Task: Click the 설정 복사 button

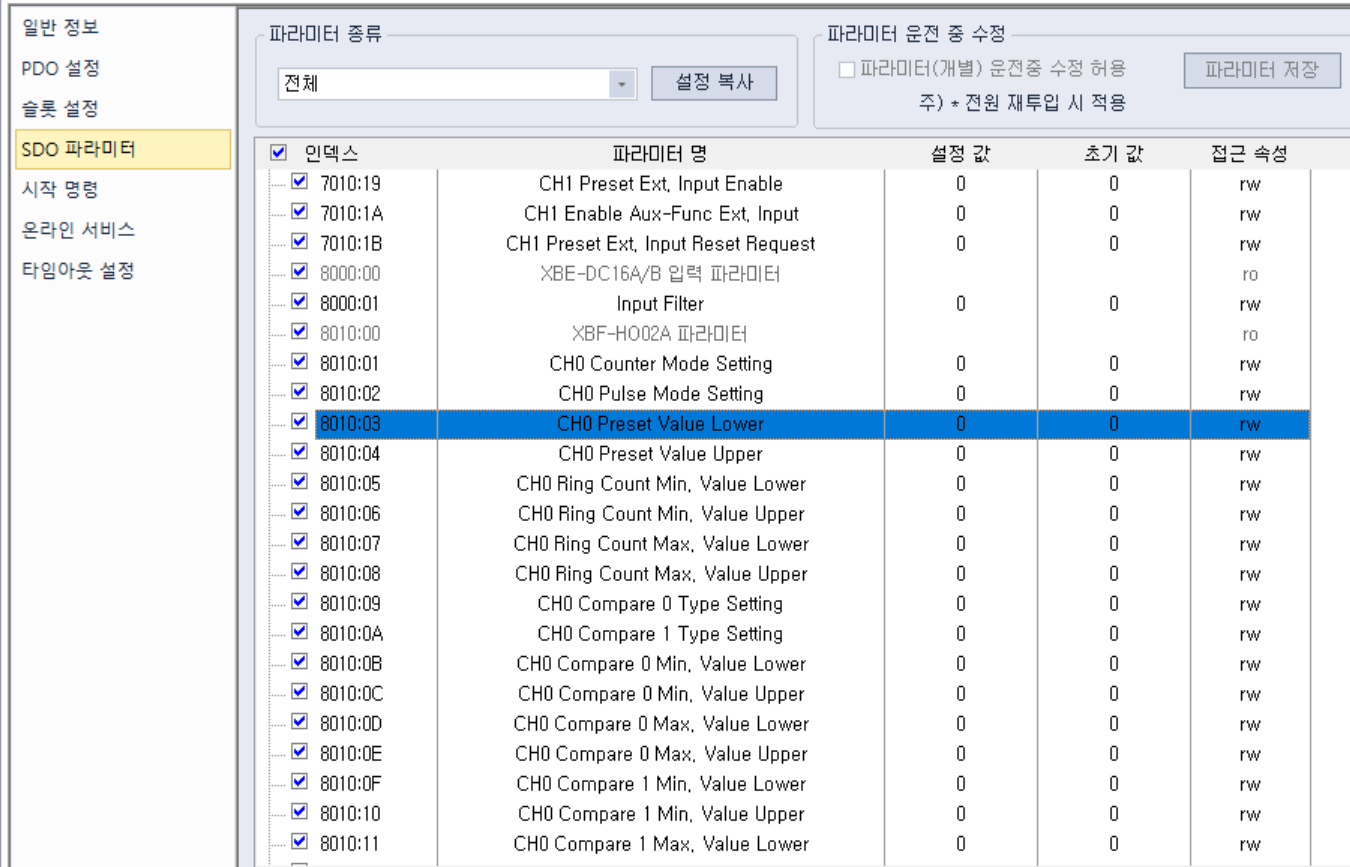Action: point(714,83)
